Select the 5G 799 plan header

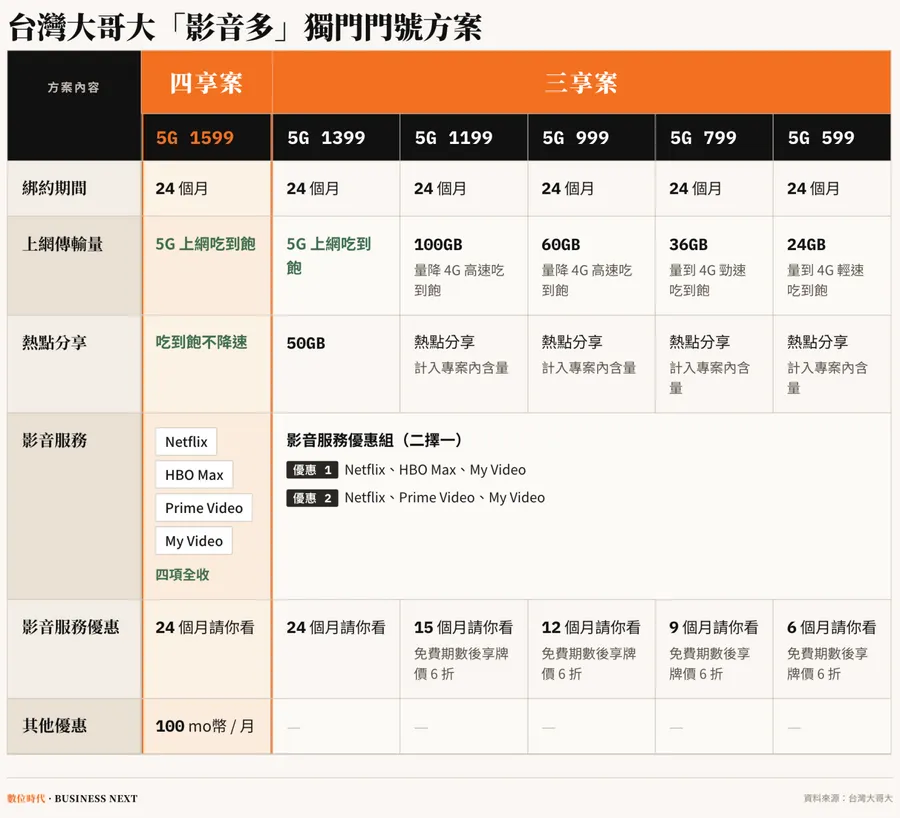pos(714,138)
